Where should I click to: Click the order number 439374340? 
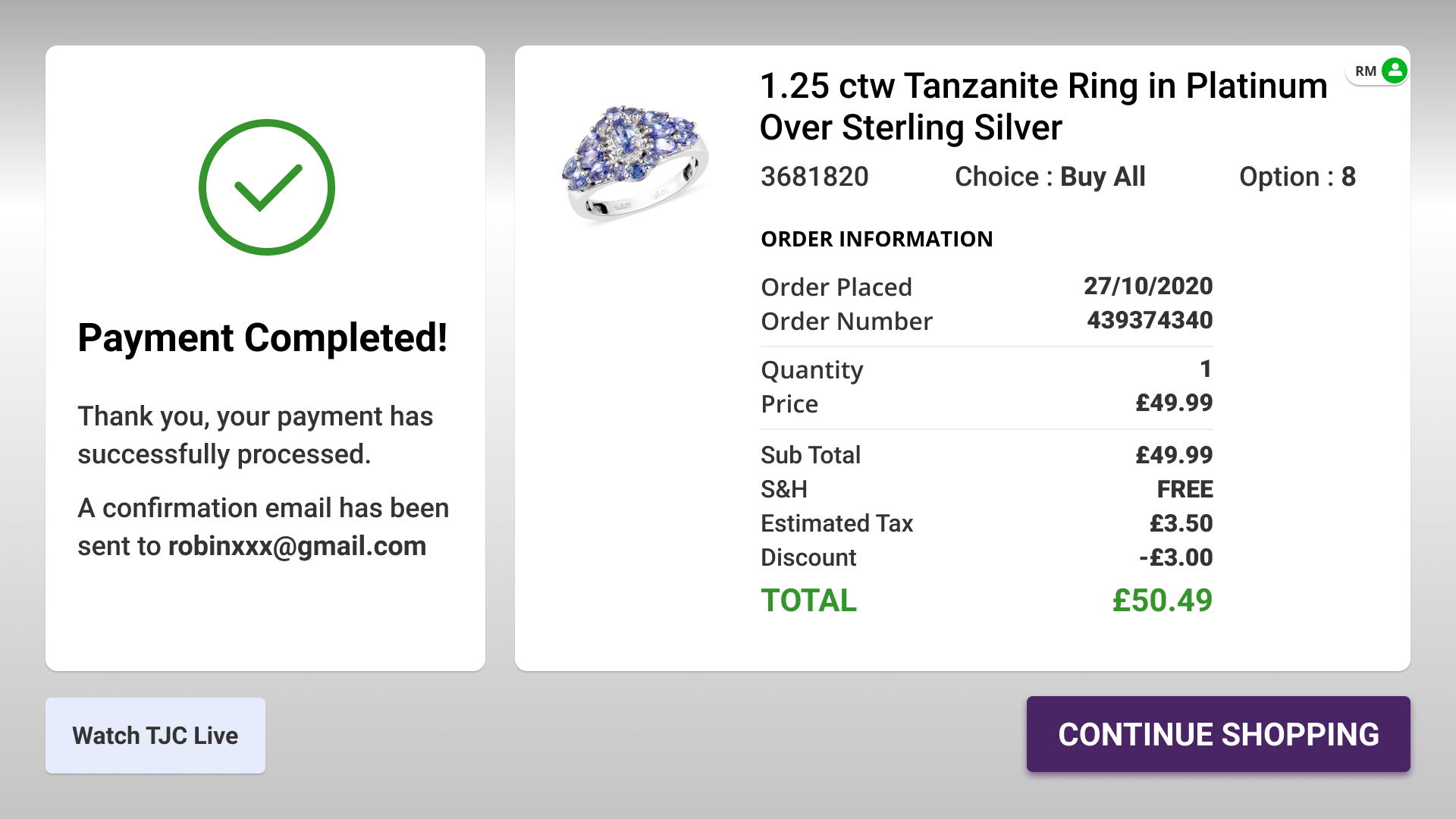click(1150, 321)
